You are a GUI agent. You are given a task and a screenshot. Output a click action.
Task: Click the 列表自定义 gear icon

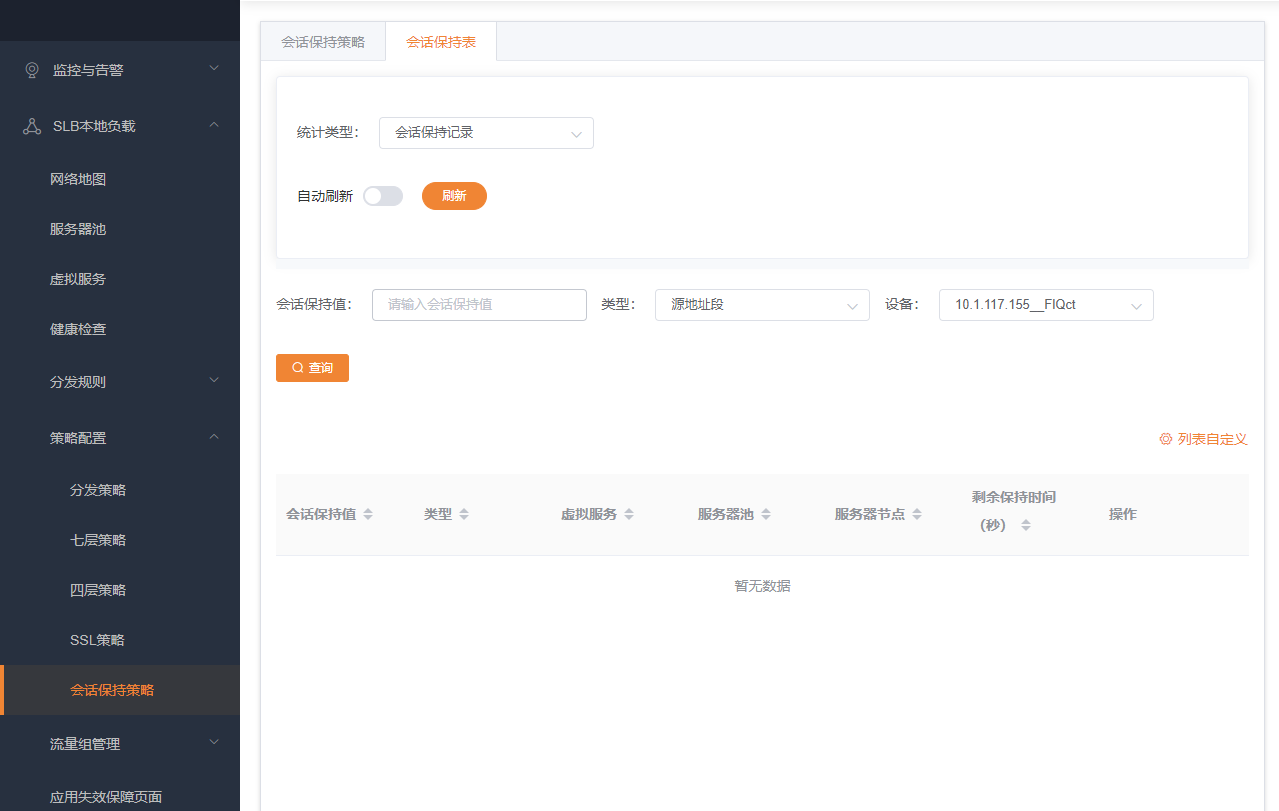(x=1165, y=439)
